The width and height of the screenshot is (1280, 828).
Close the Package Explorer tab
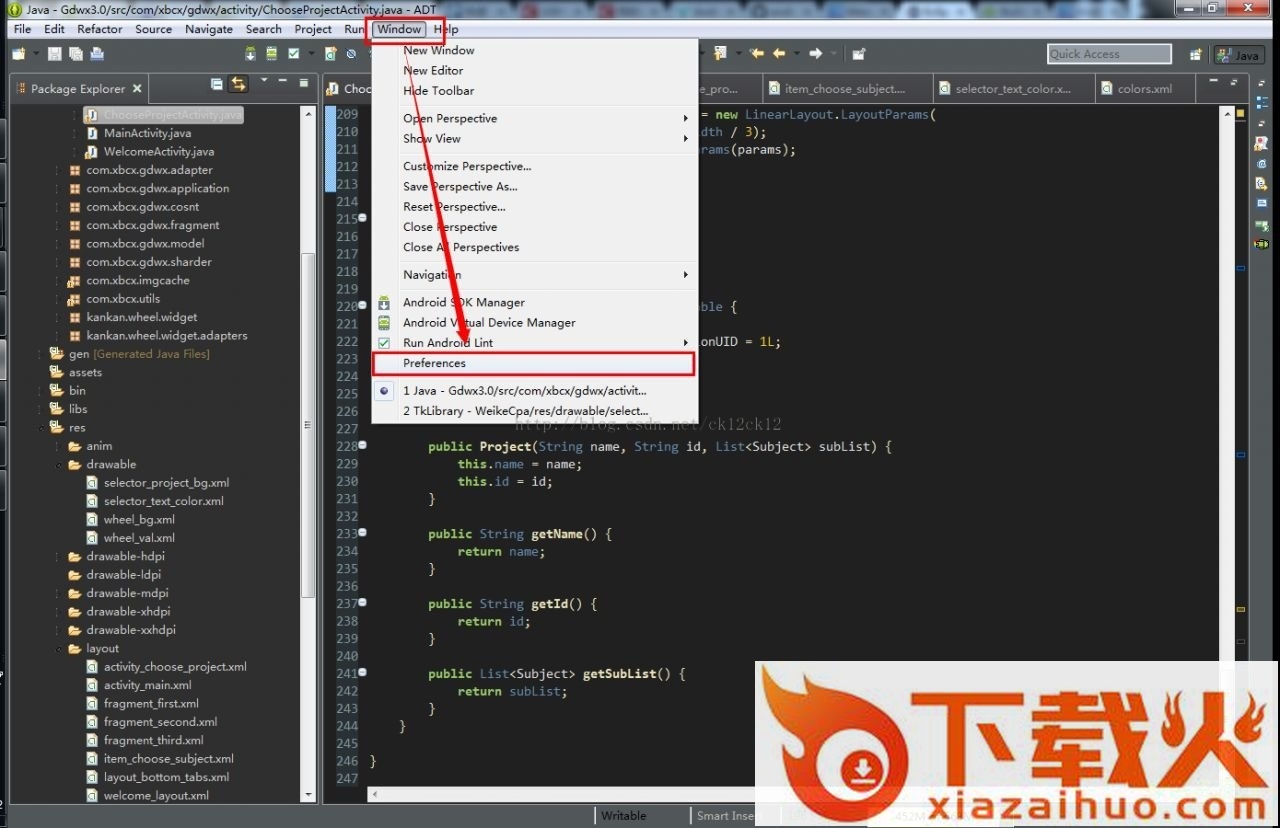(137, 88)
